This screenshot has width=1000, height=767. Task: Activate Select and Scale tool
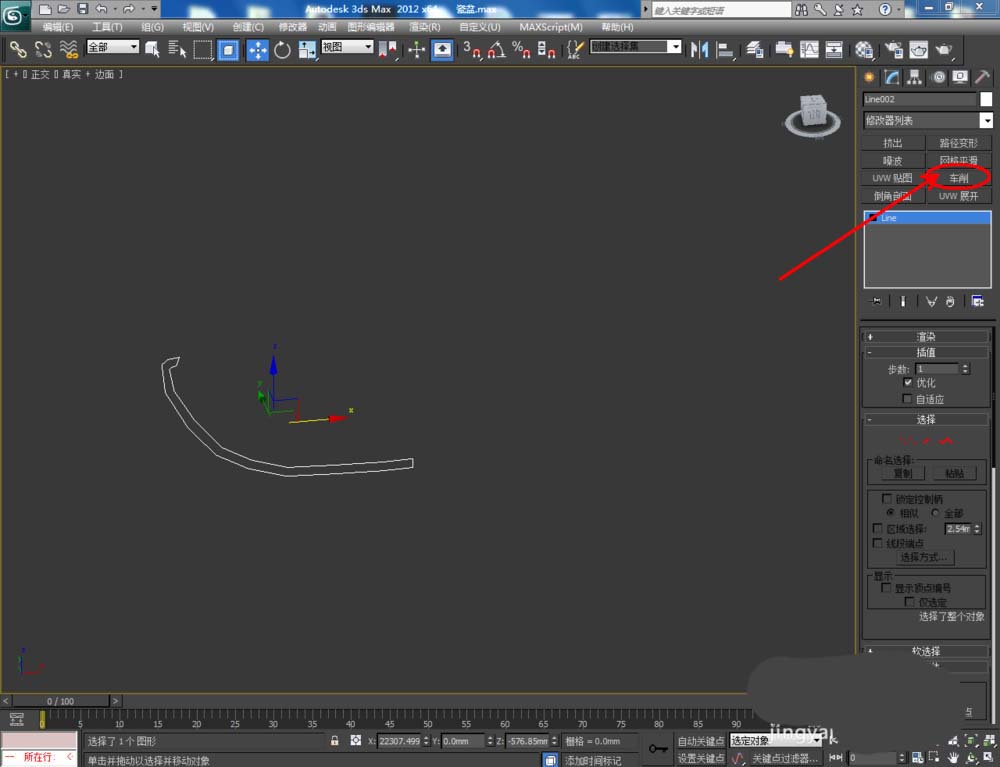[307, 50]
